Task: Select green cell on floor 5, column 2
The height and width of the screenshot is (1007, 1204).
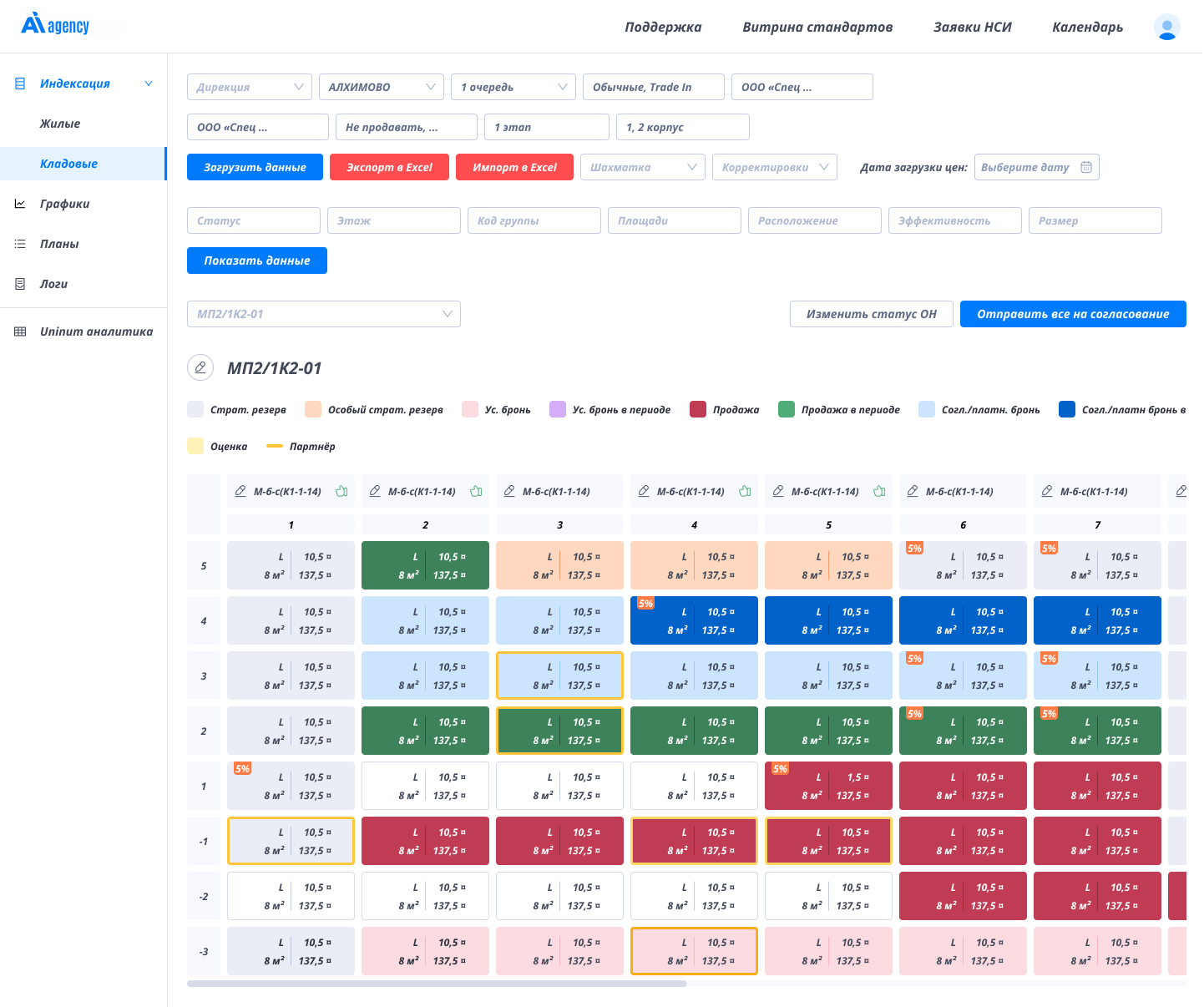Action: pyautogui.click(x=425, y=565)
